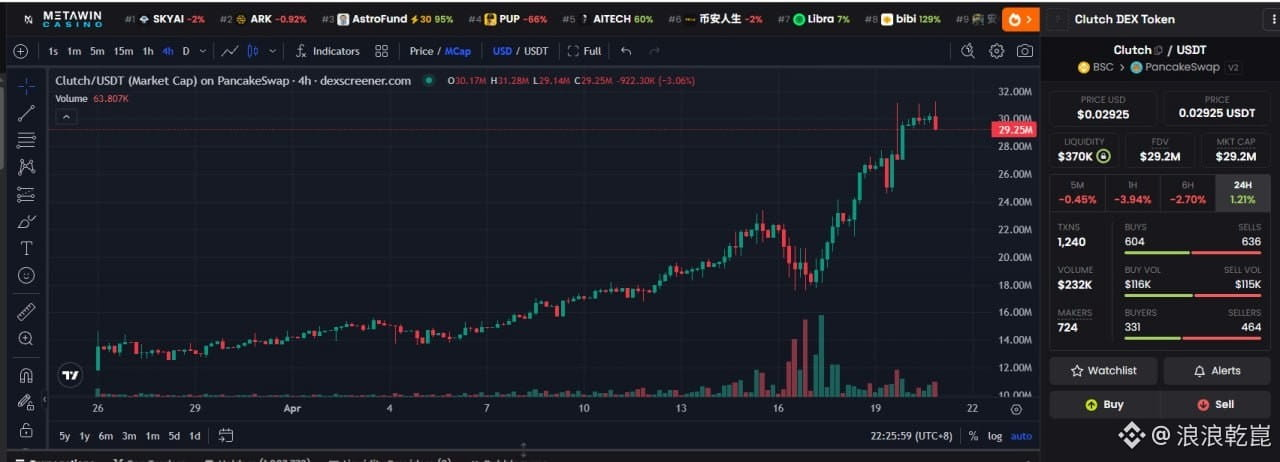Select the 1h time interval

point(148,51)
